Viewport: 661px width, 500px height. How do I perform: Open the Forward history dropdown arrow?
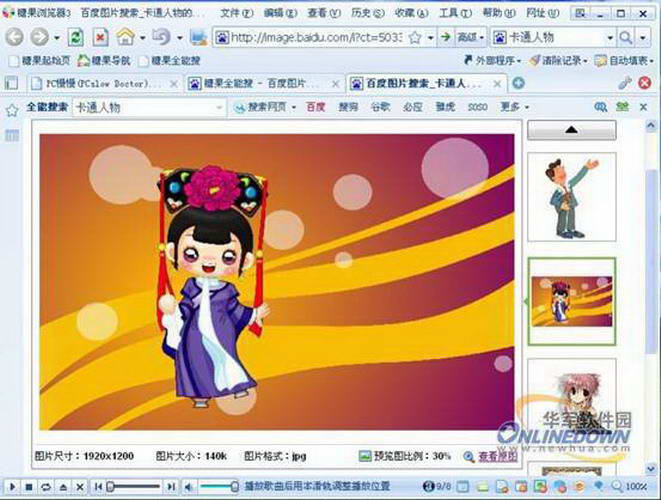56,38
